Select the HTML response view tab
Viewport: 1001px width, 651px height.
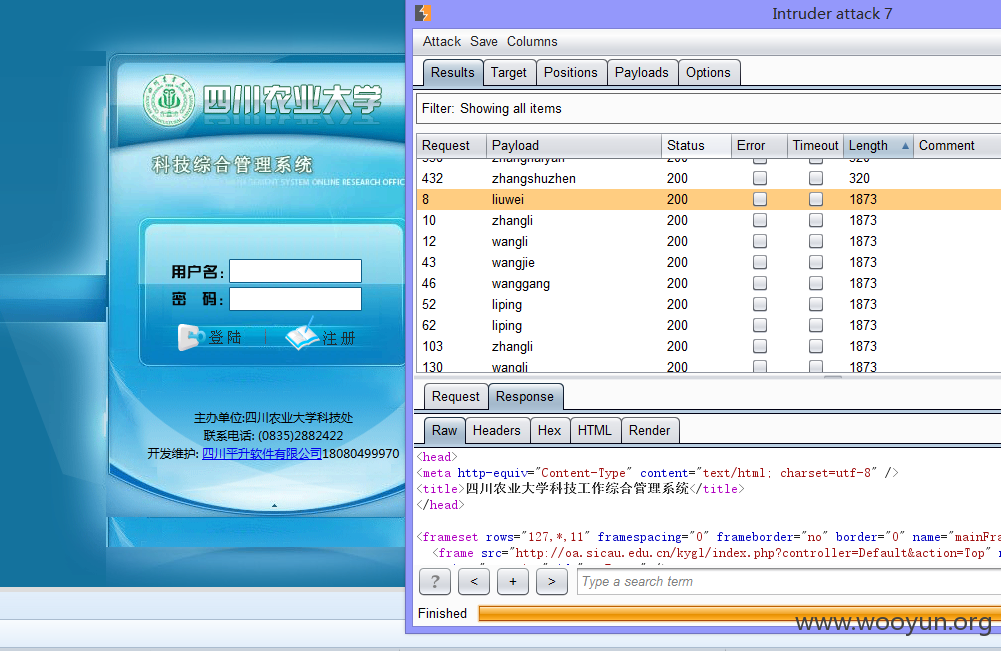(594, 431)
